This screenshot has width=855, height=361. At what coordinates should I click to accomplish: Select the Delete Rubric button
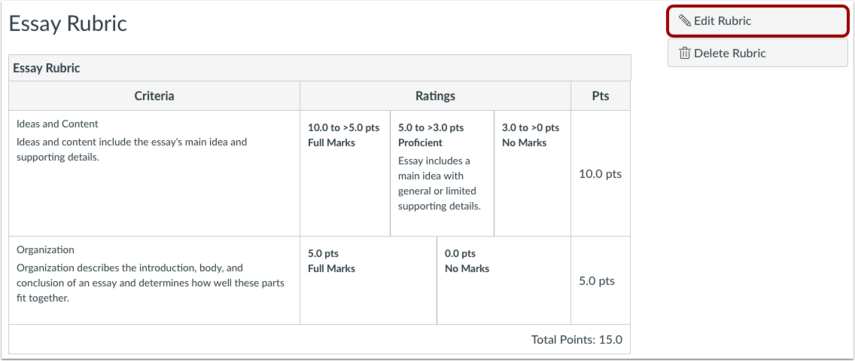click(758, 53)
